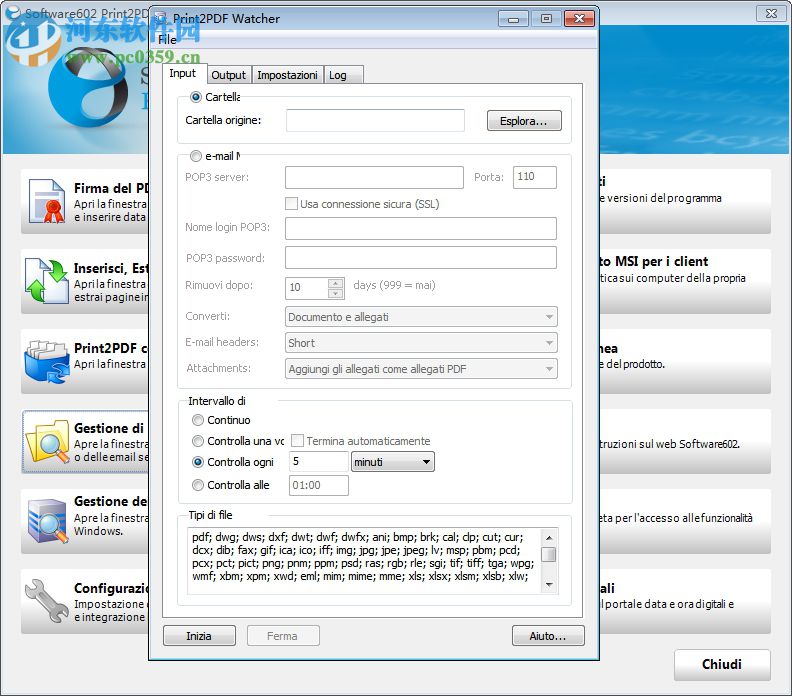
Task: Open the portale data e ora digitali tile
Action: [x=685, y=601]
